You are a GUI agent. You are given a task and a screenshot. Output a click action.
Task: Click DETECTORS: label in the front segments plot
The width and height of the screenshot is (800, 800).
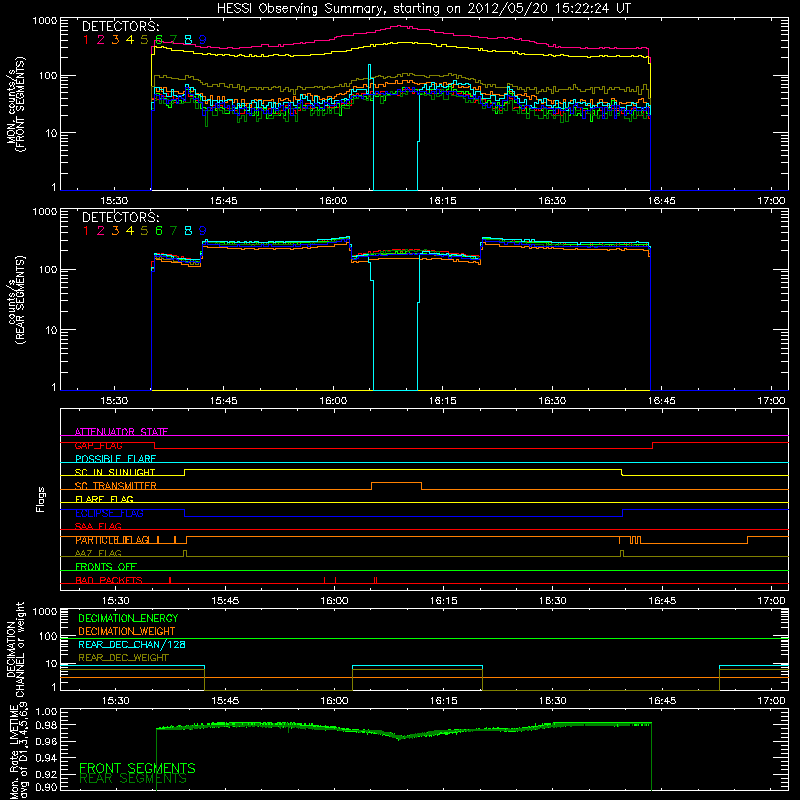[120, 26]
